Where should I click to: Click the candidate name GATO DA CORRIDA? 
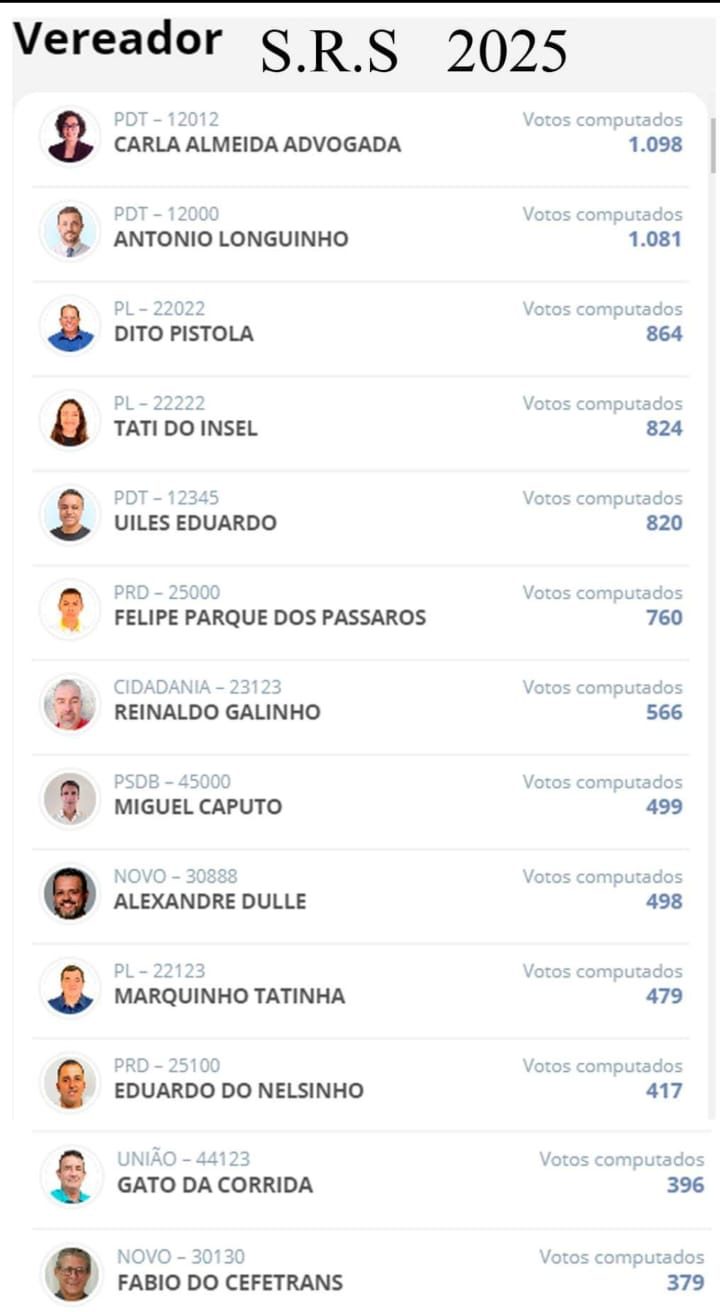pyautogui.click(x=215, y=1185)
